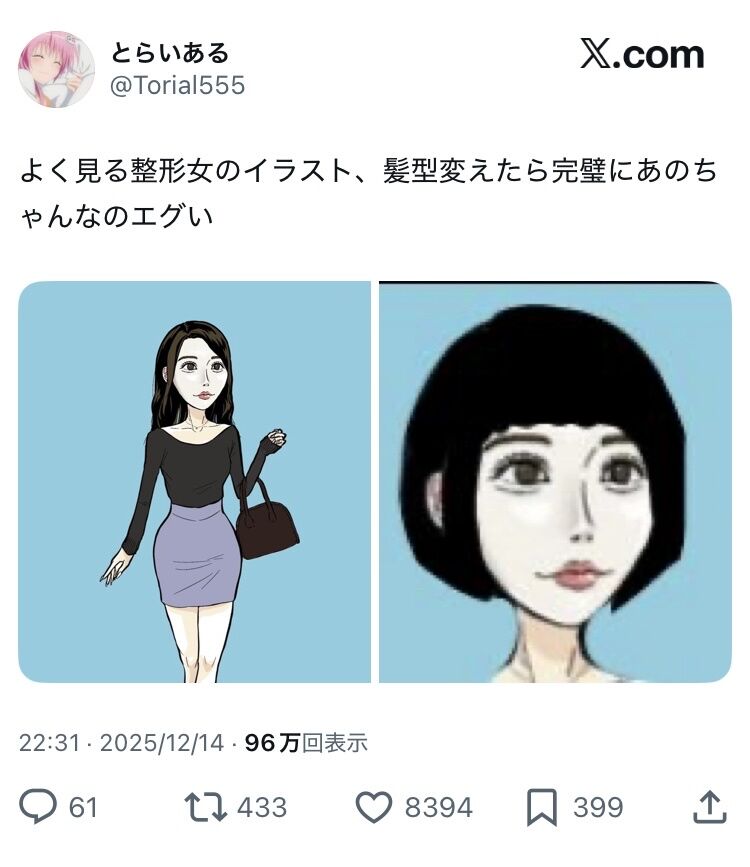Like the post with heart icon

373,807
